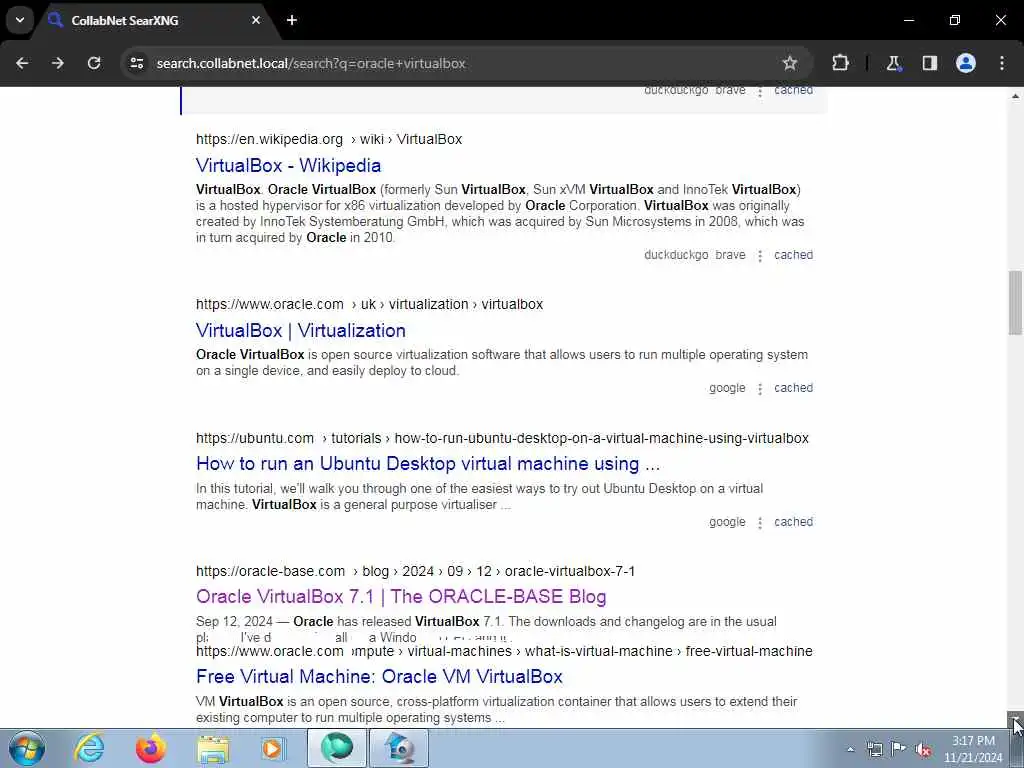The width and height of the screenshot is (1024, 768).
Task: Click brave engine label on Wikipedia result
Action: pyautogui.click(x=730, y=255)
